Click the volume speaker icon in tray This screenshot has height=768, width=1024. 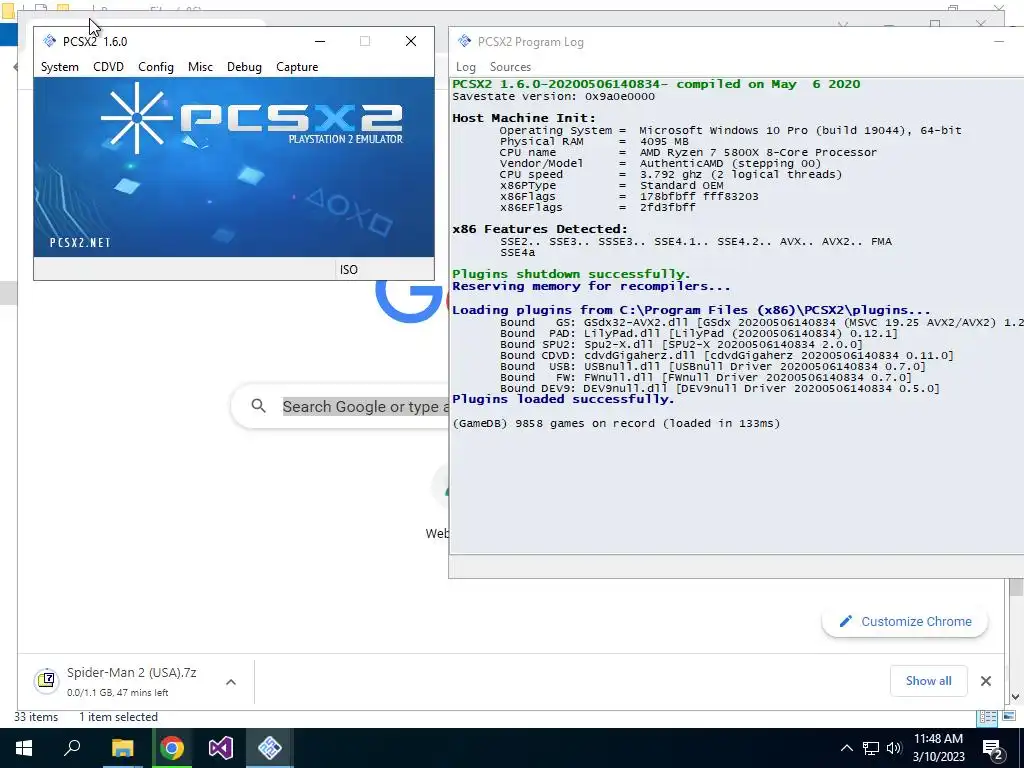[x=894, y=748]
